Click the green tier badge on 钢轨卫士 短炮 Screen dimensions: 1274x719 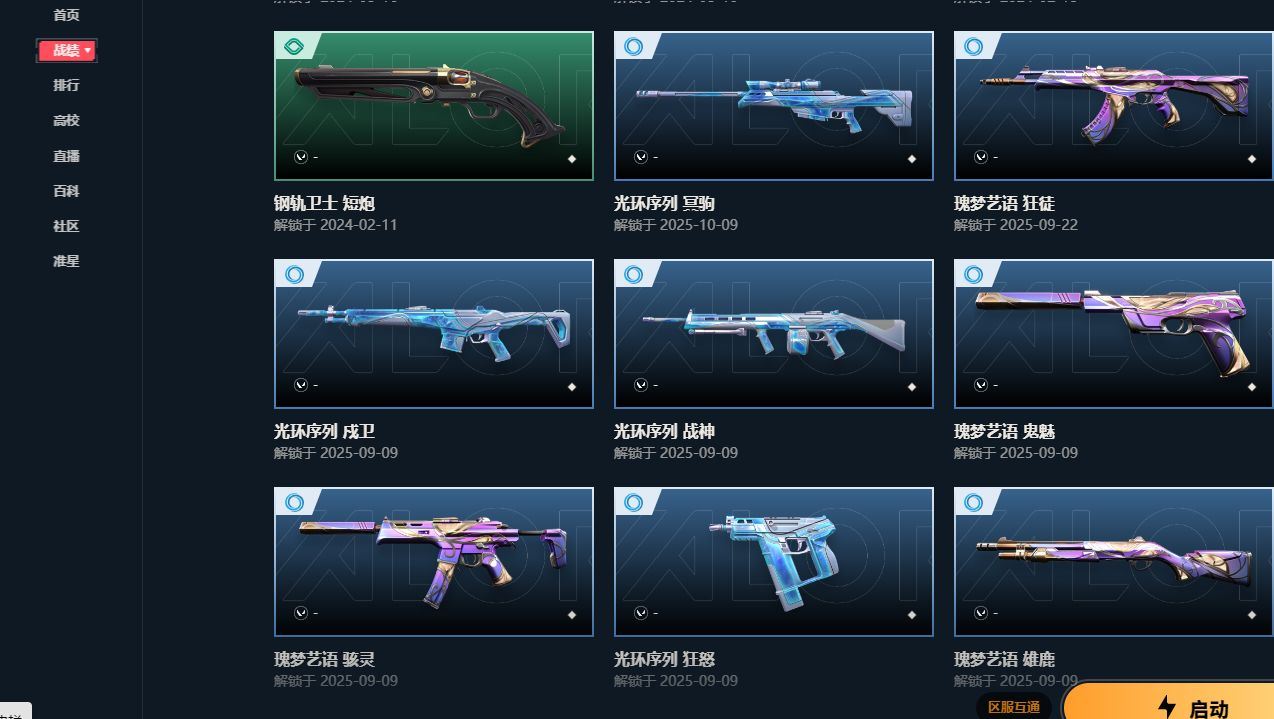[294, 46]
